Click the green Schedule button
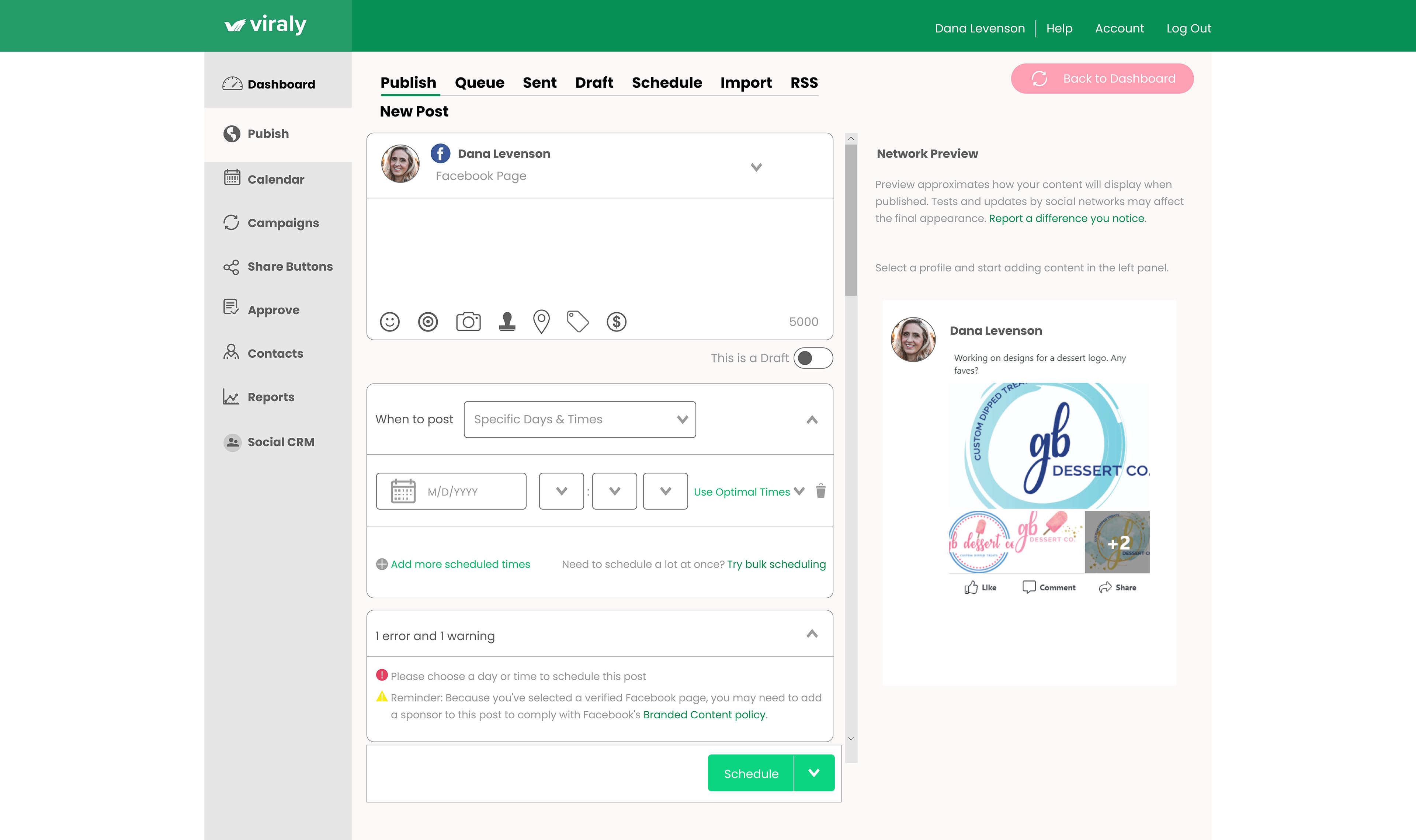The width and height of the screenshot is (1416, 840). coord(750,773)
